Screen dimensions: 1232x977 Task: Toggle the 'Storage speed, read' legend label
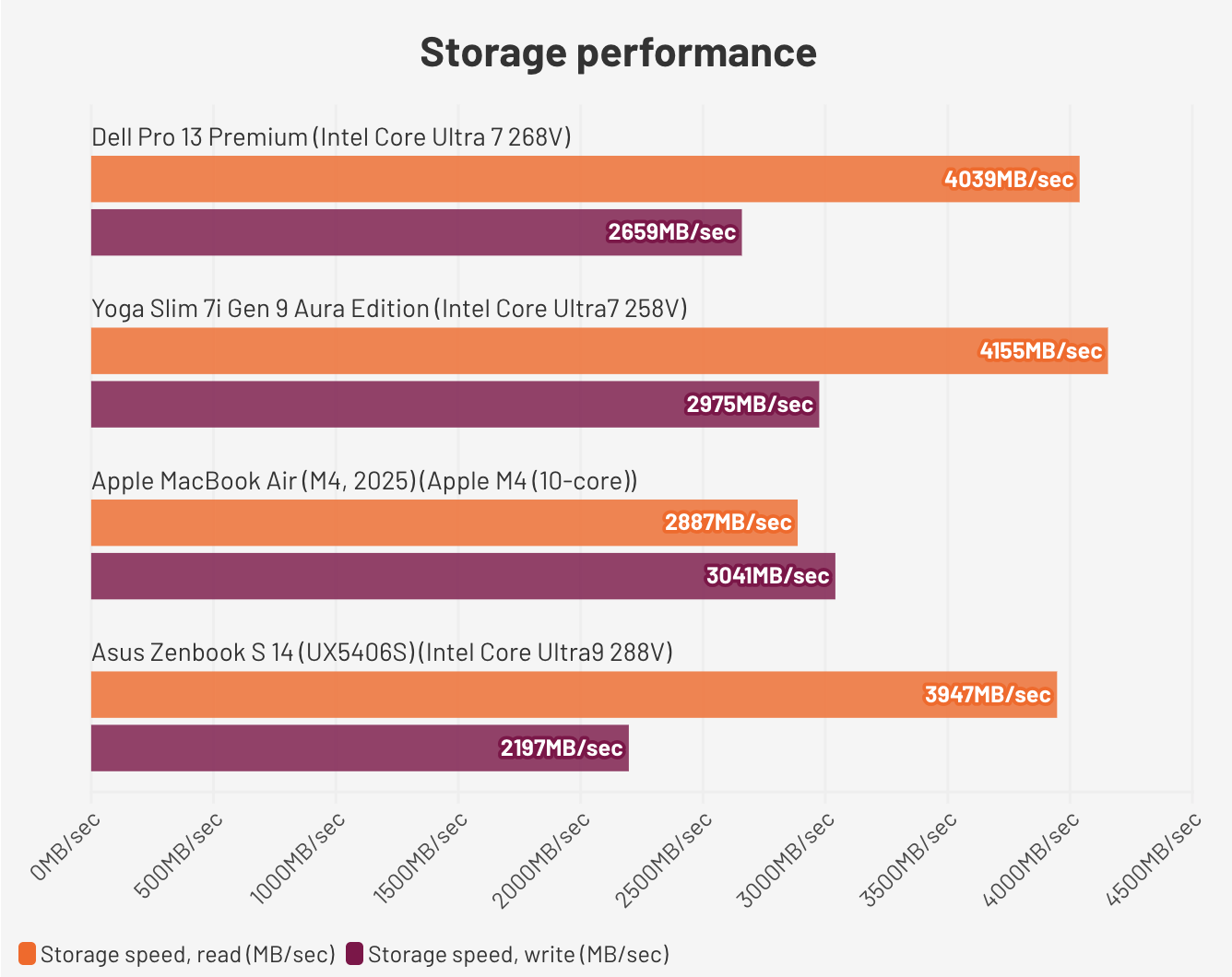pos(187,954)
